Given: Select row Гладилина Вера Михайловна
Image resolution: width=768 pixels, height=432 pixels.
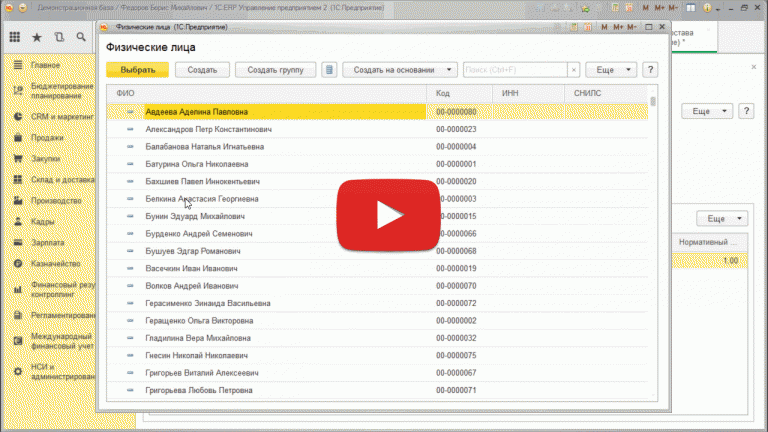Looking at the screenshot, I should click(x=377, y=338).
